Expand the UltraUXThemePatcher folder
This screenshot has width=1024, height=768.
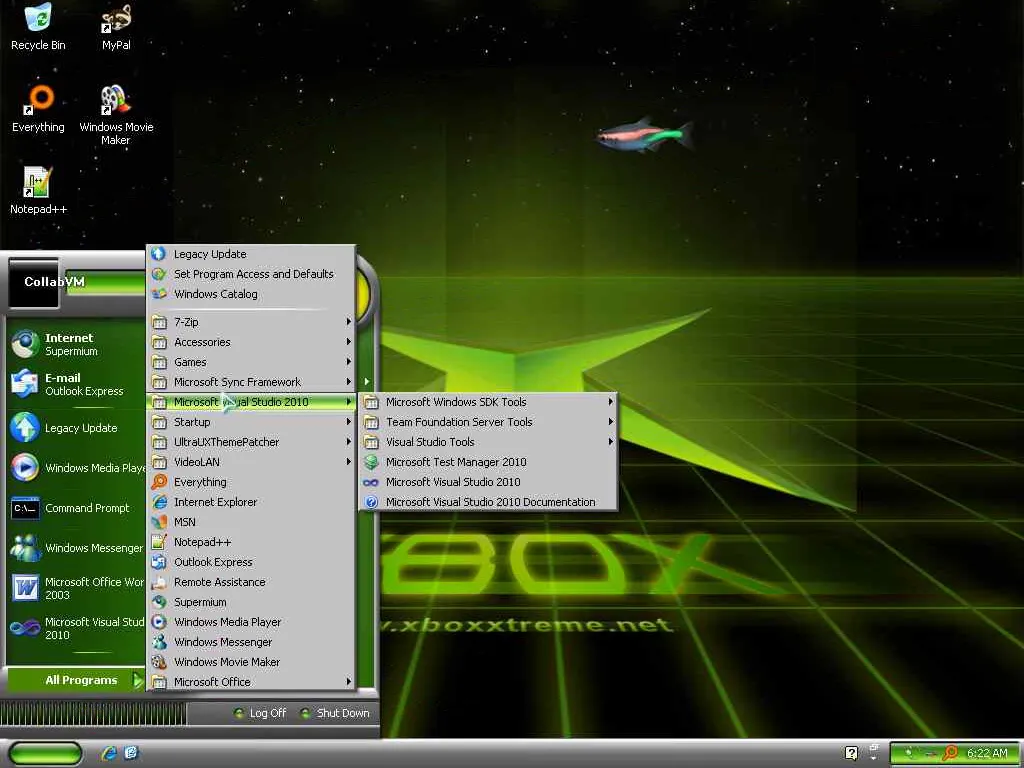(x=251, y=442)
